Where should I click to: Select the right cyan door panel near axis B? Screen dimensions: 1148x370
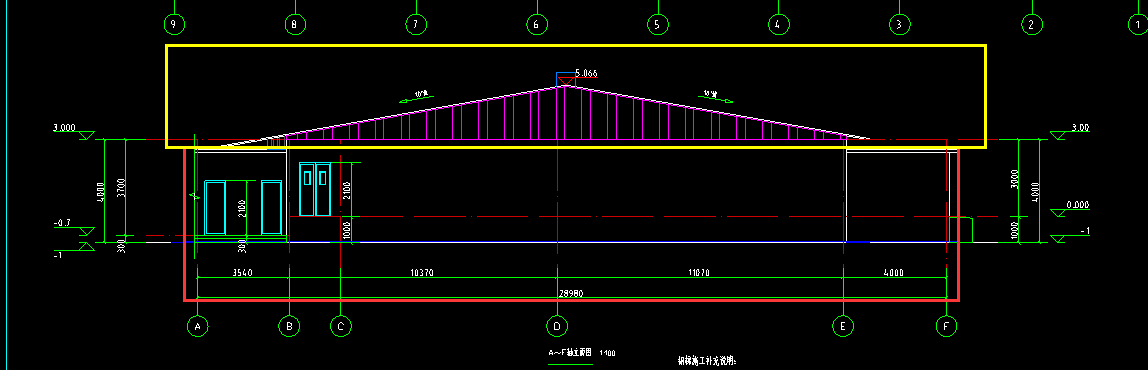pos(272,207)
